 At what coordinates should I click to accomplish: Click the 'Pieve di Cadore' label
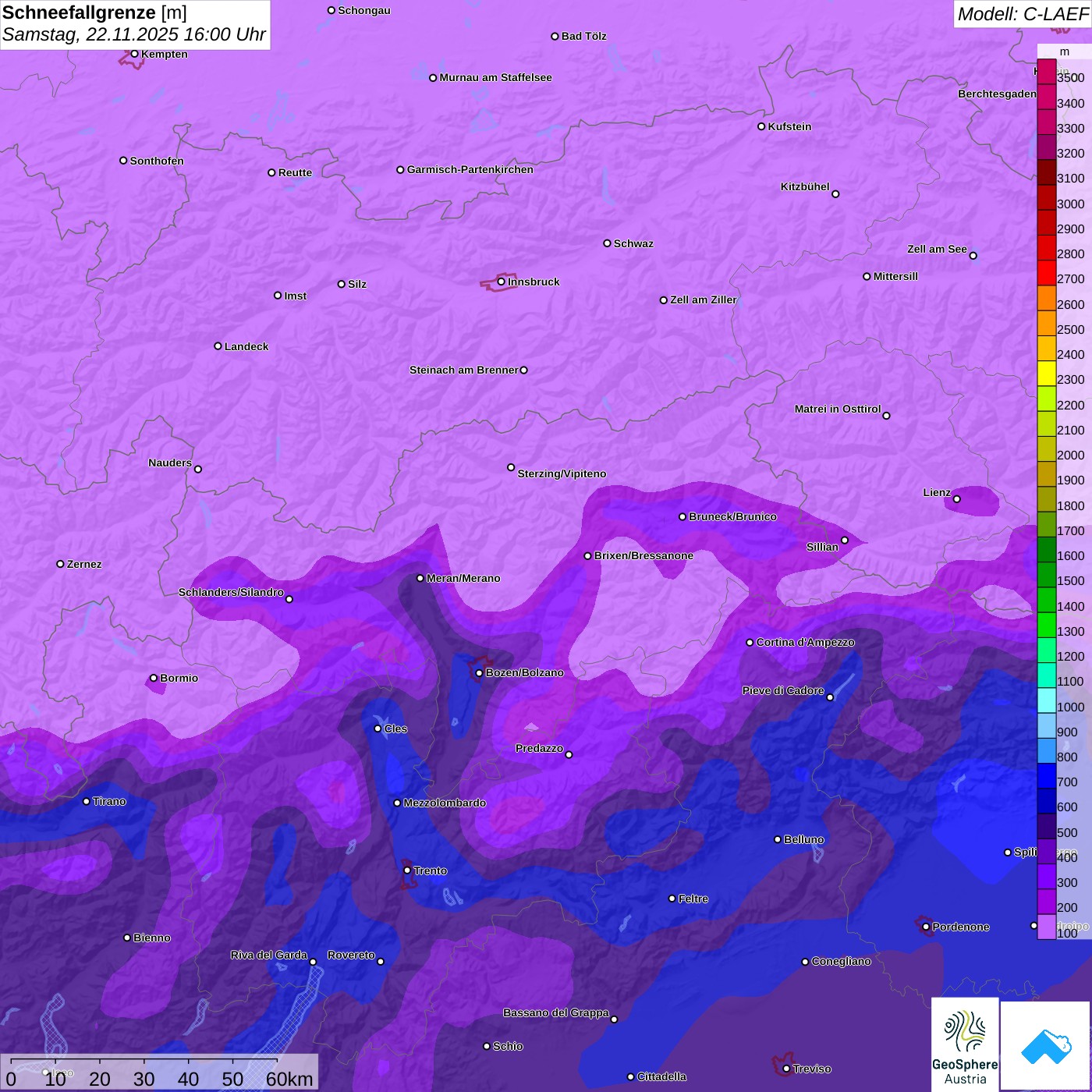(783, 691)
